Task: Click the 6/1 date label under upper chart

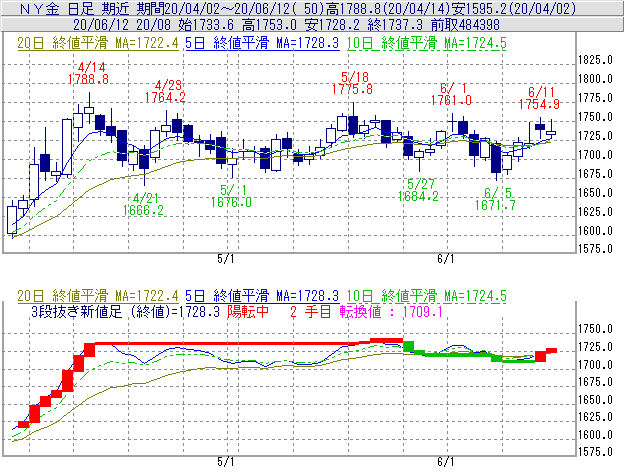Action: 446,259
